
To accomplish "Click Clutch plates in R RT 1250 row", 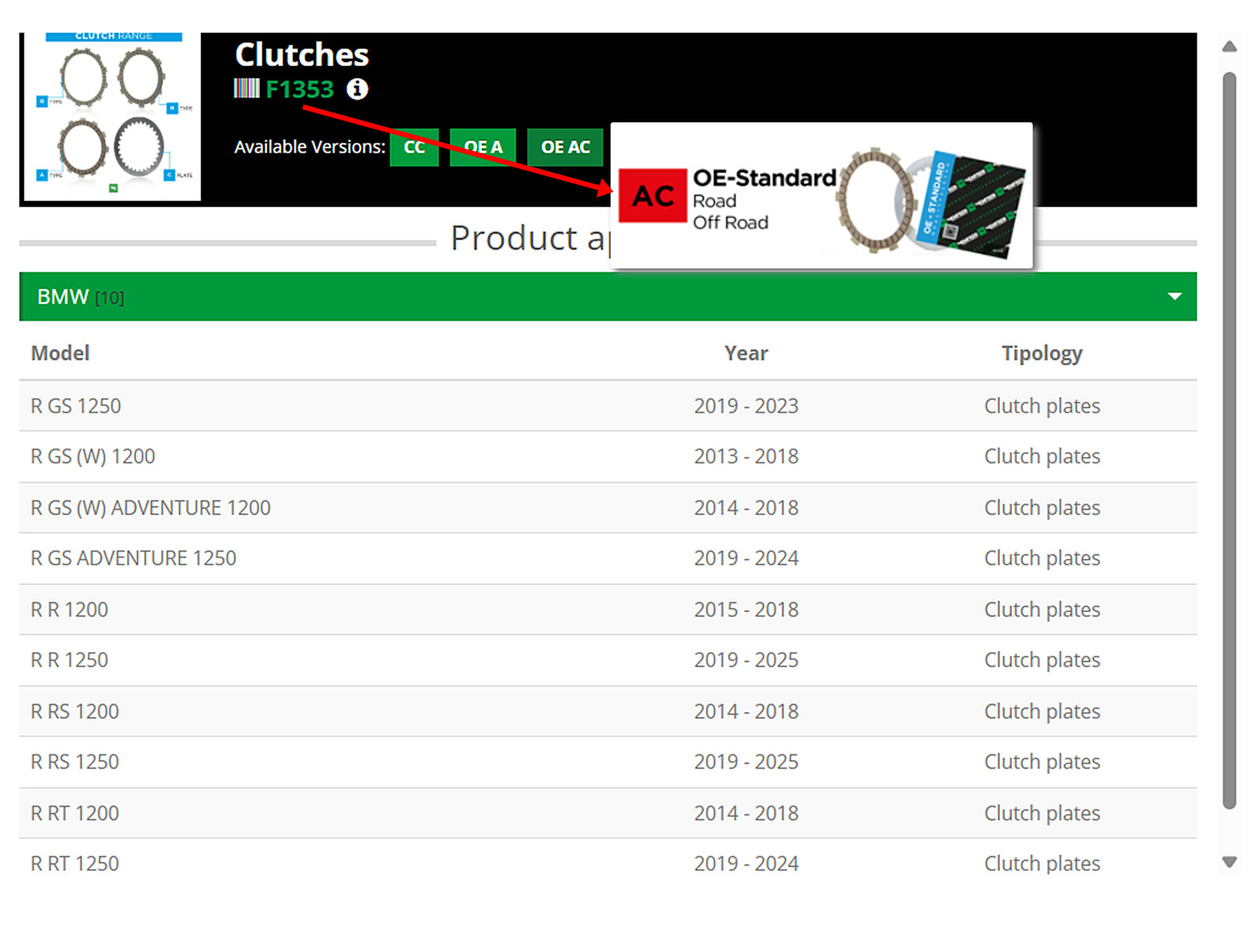I will pyautogui.click(x=1042, y=864).
